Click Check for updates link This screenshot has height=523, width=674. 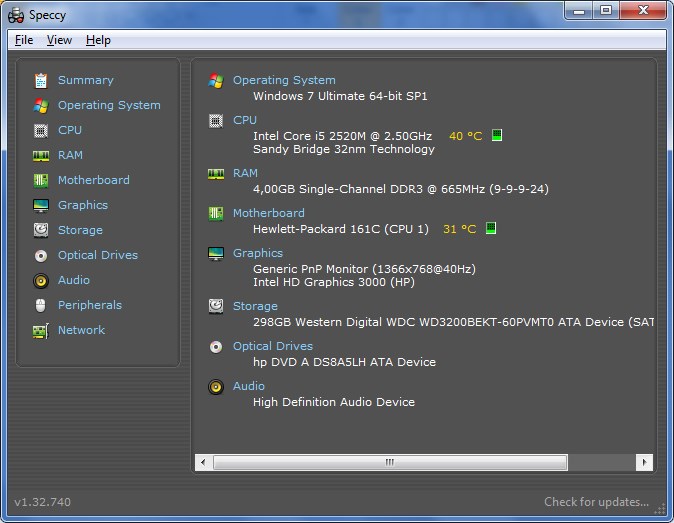click(597, 502)
